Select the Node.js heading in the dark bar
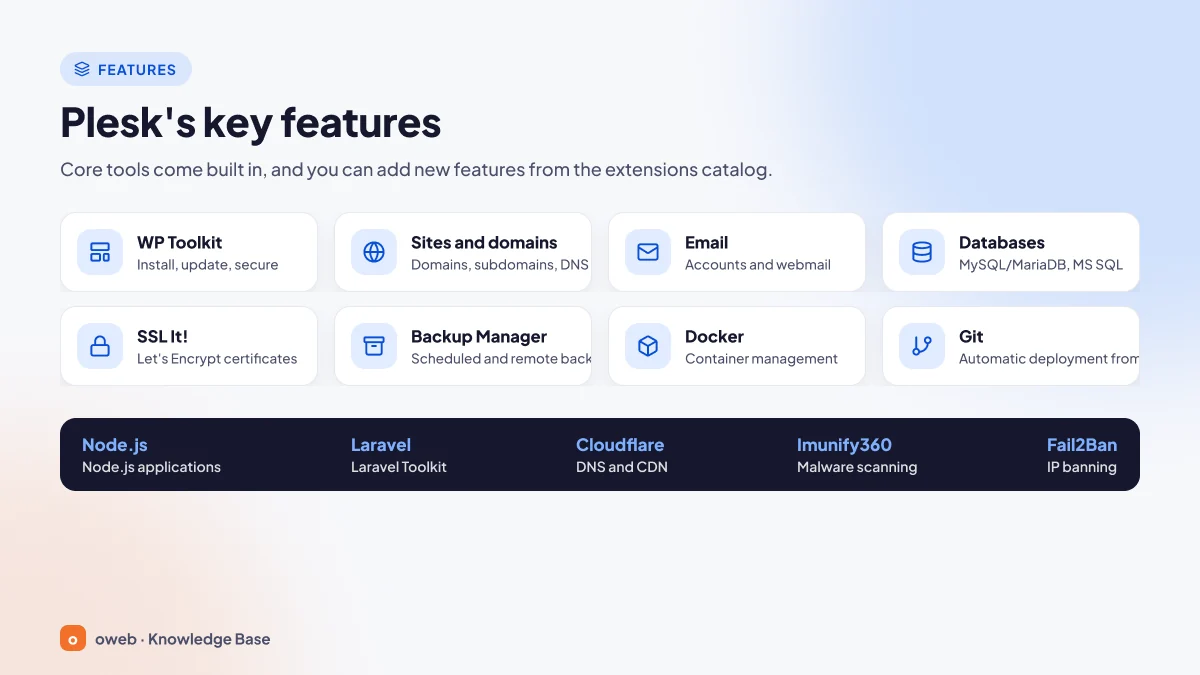The height and width of the screenshot is (675, 1200). point(115,445)
